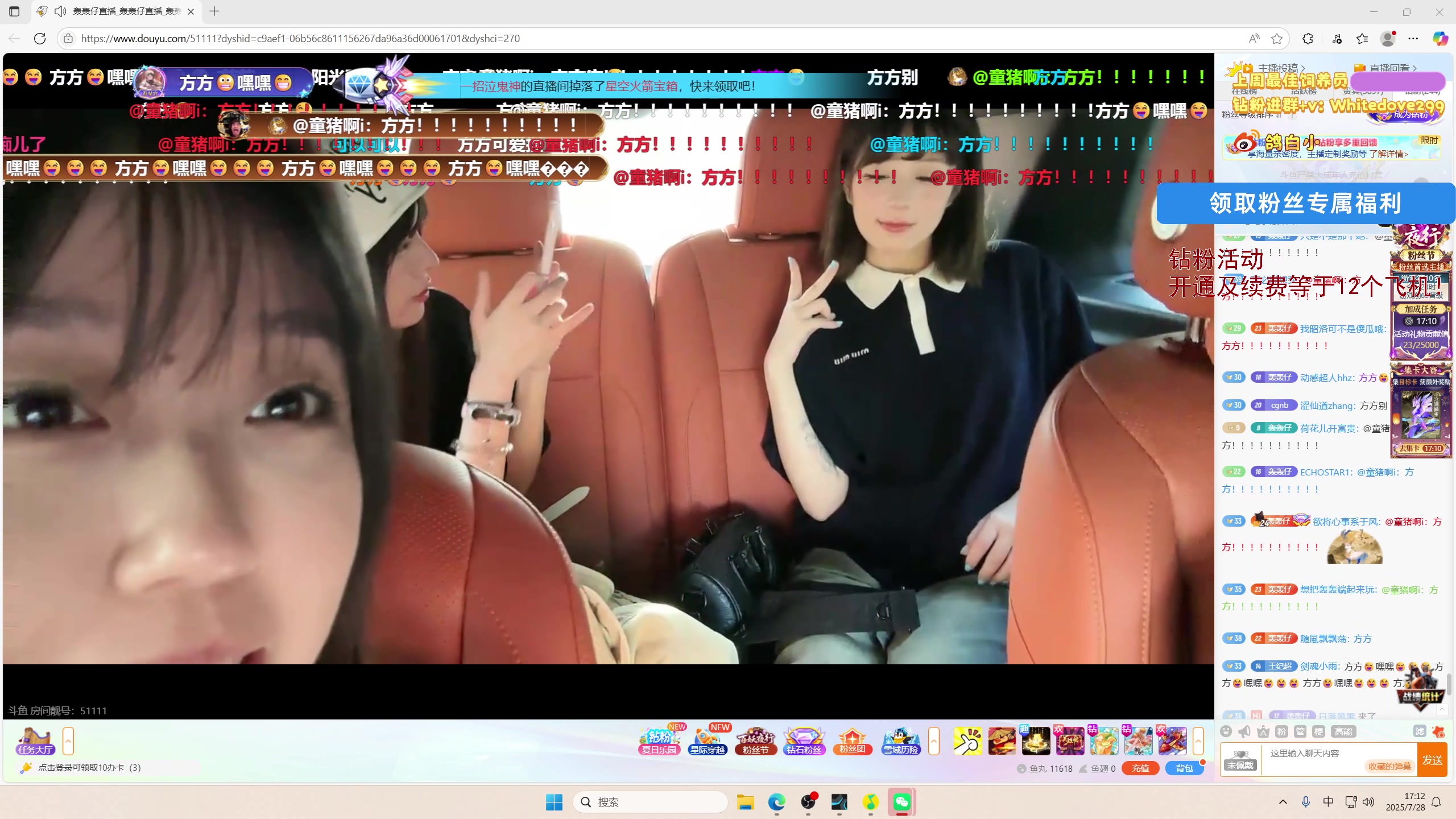Expand the arrow beside 任务大厅

point(68,741)
